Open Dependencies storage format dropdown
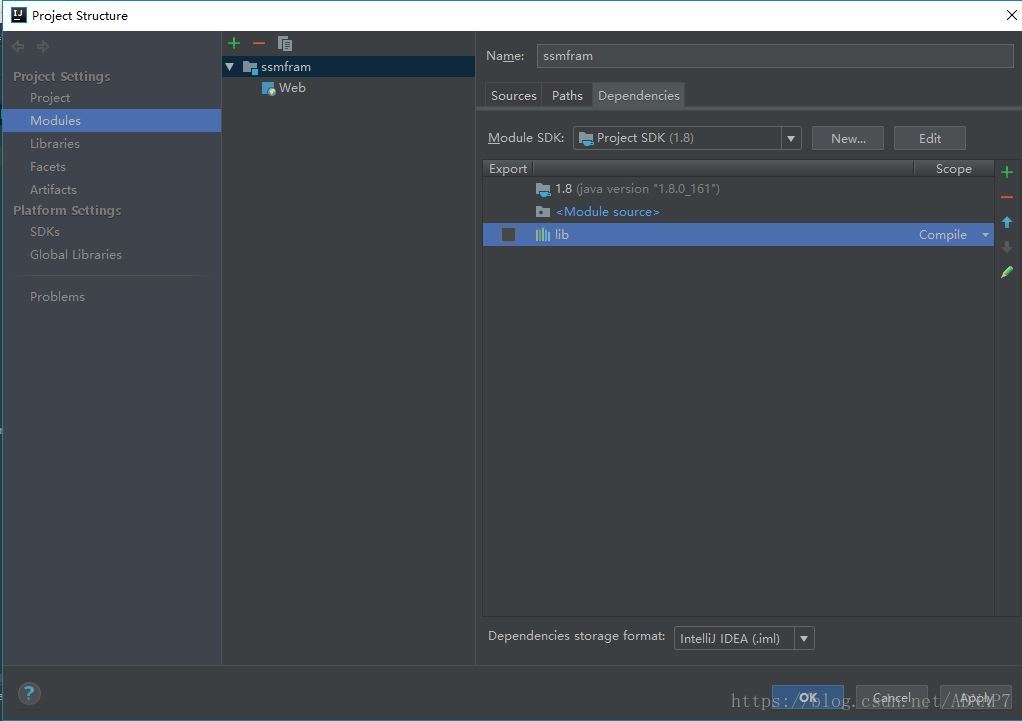 [804, 638]
